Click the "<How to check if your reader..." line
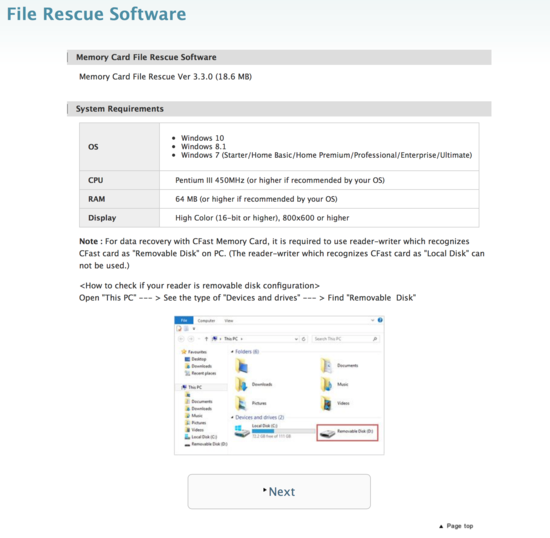This screenshot has width=550, height=538. (x=199, y=285)
